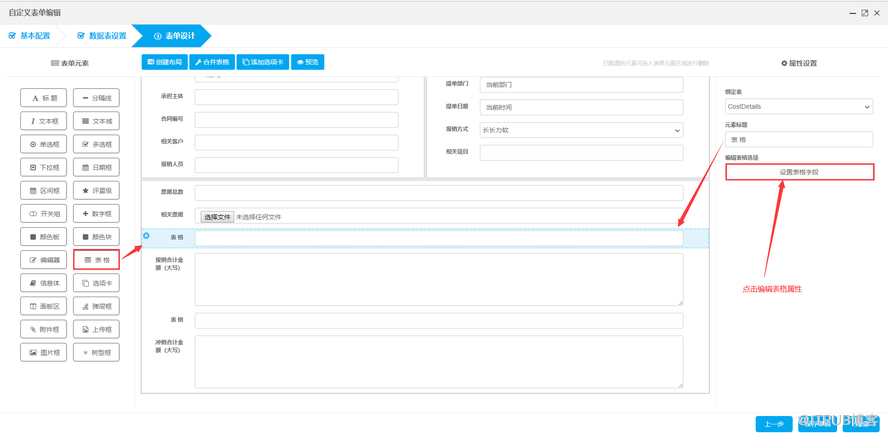
Task: Open the CostDetails bound table dropdown
Action: (798, 107)
